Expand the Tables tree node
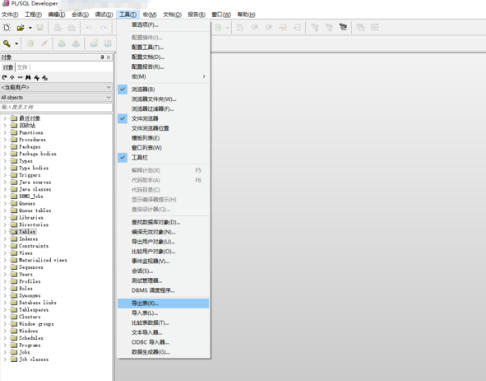Viewport: 486px width, 381px height. (5, 232)
